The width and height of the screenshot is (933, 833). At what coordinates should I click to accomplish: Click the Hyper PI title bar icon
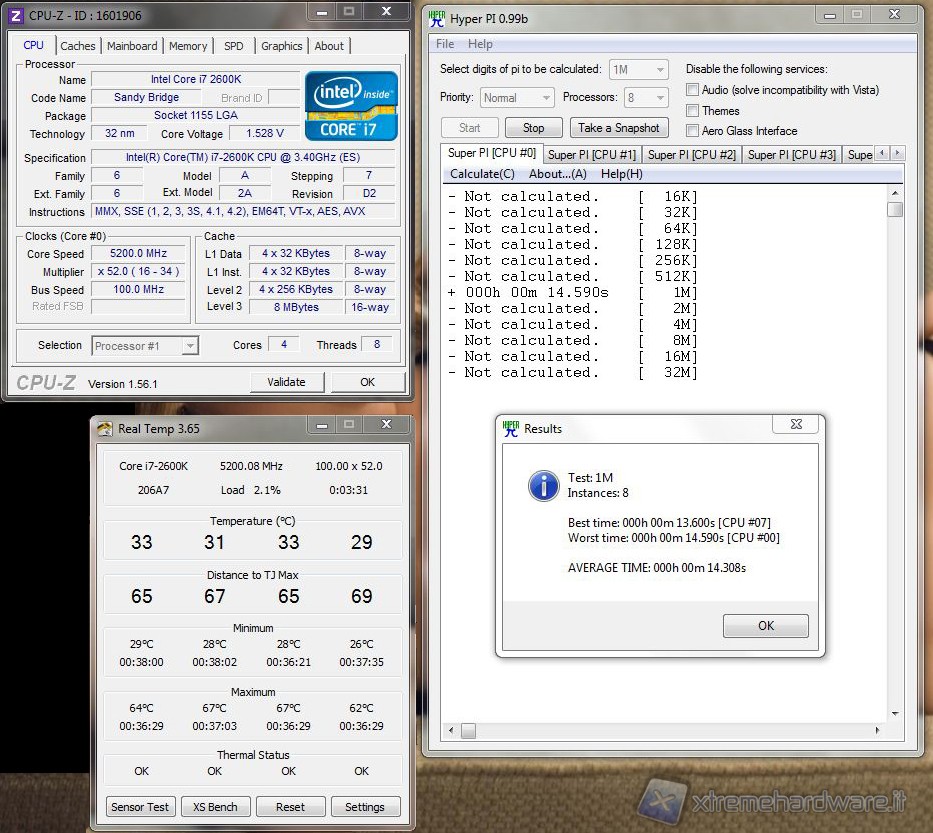pos(436,17)
